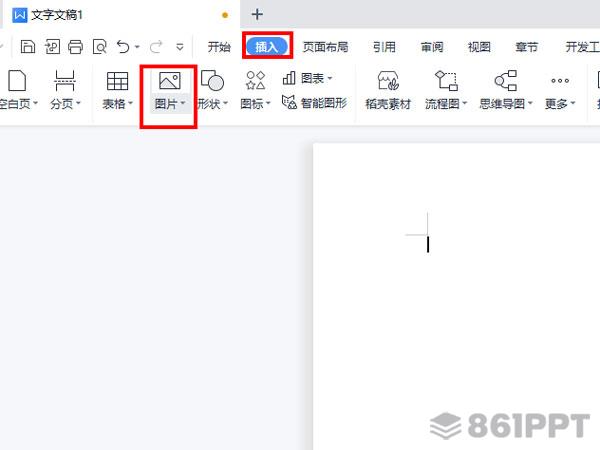
Task: Switch to the 开始 tab
Action: [x=219, y=47]
